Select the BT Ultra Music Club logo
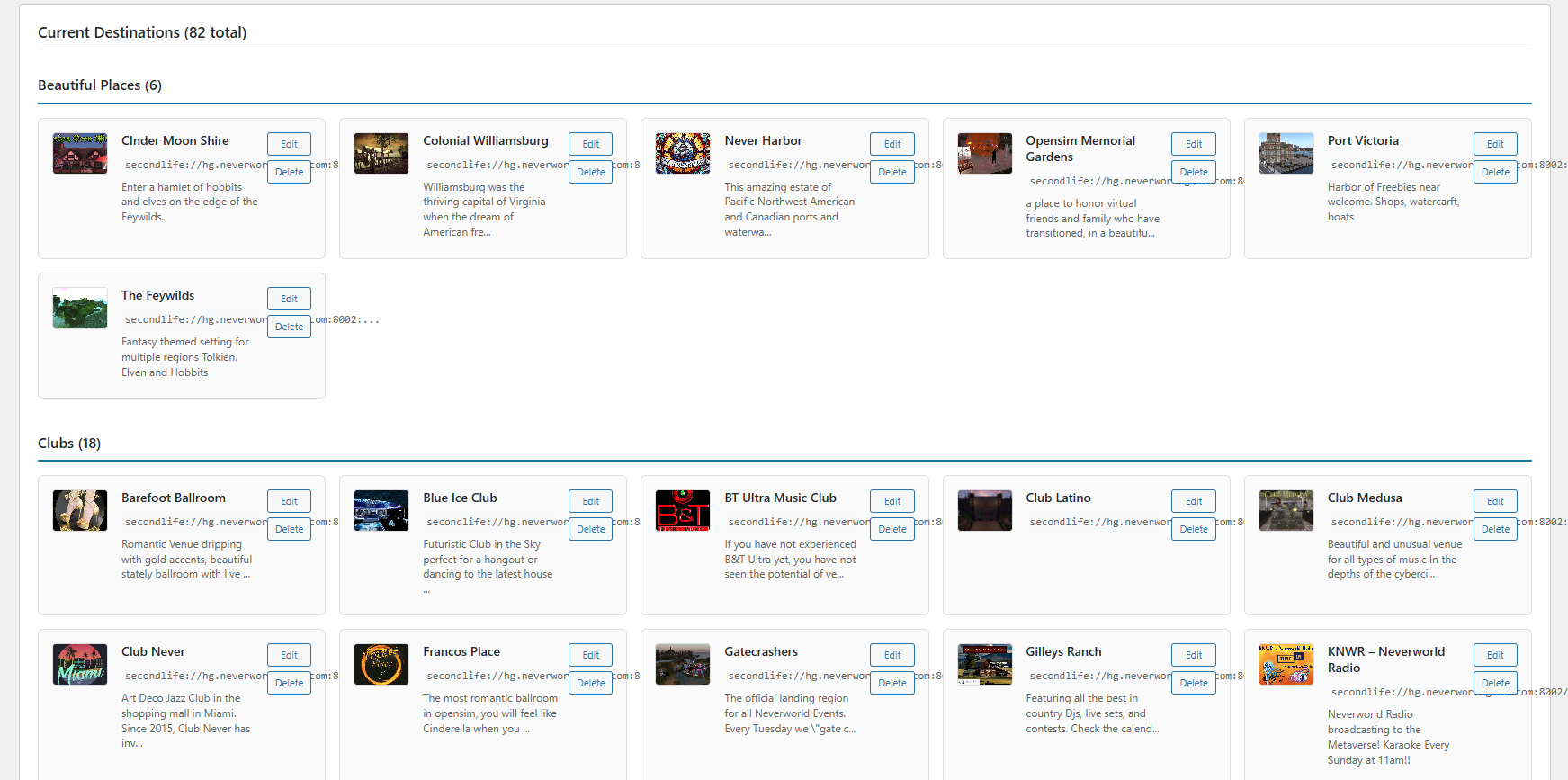The height and width of the screenshot is (780, 1568). [x=683, y=510]
